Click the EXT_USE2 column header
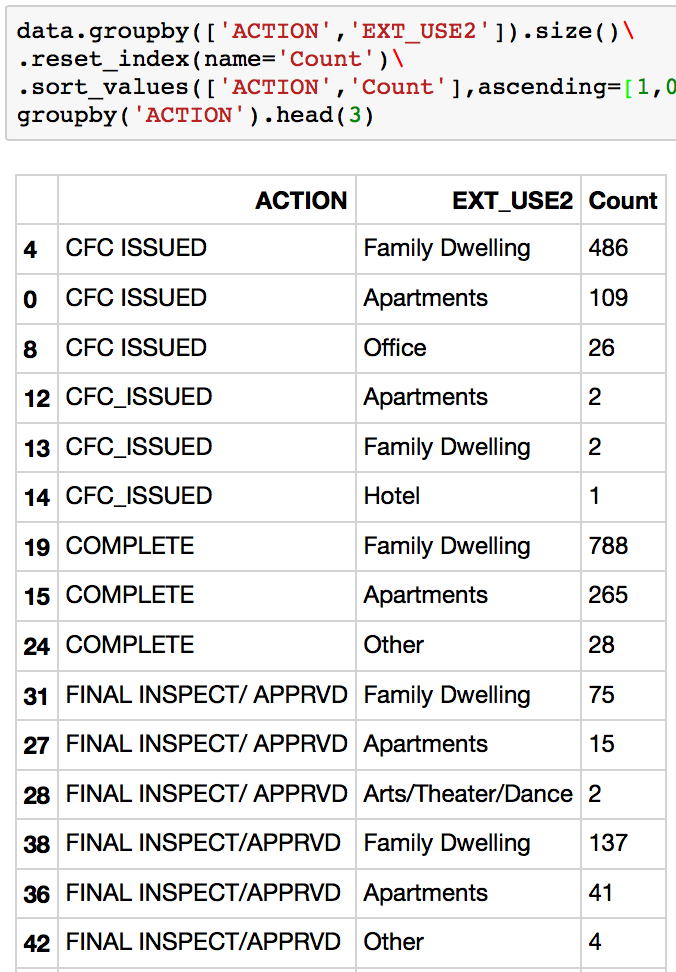This screenshot has width=676, height=972. 512,201
